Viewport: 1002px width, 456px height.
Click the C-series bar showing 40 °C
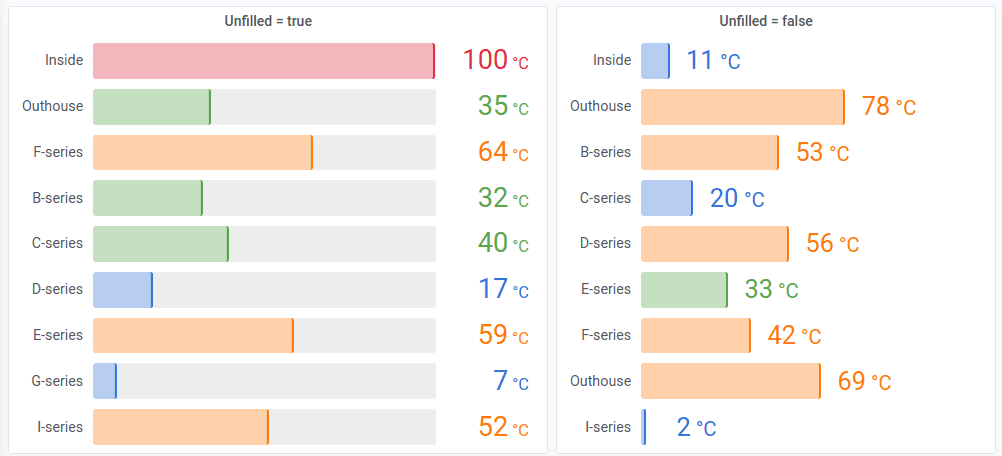coord(160,244)
